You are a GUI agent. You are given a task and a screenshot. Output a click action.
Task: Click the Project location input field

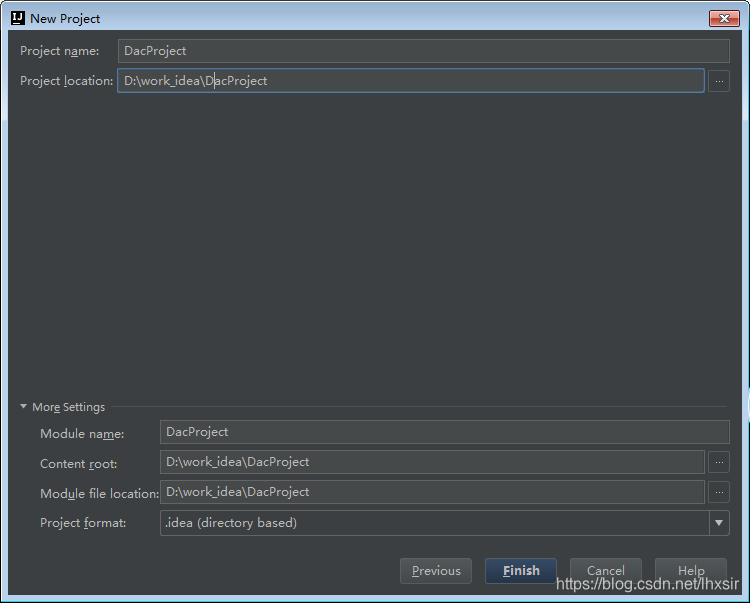pos(411,81)
